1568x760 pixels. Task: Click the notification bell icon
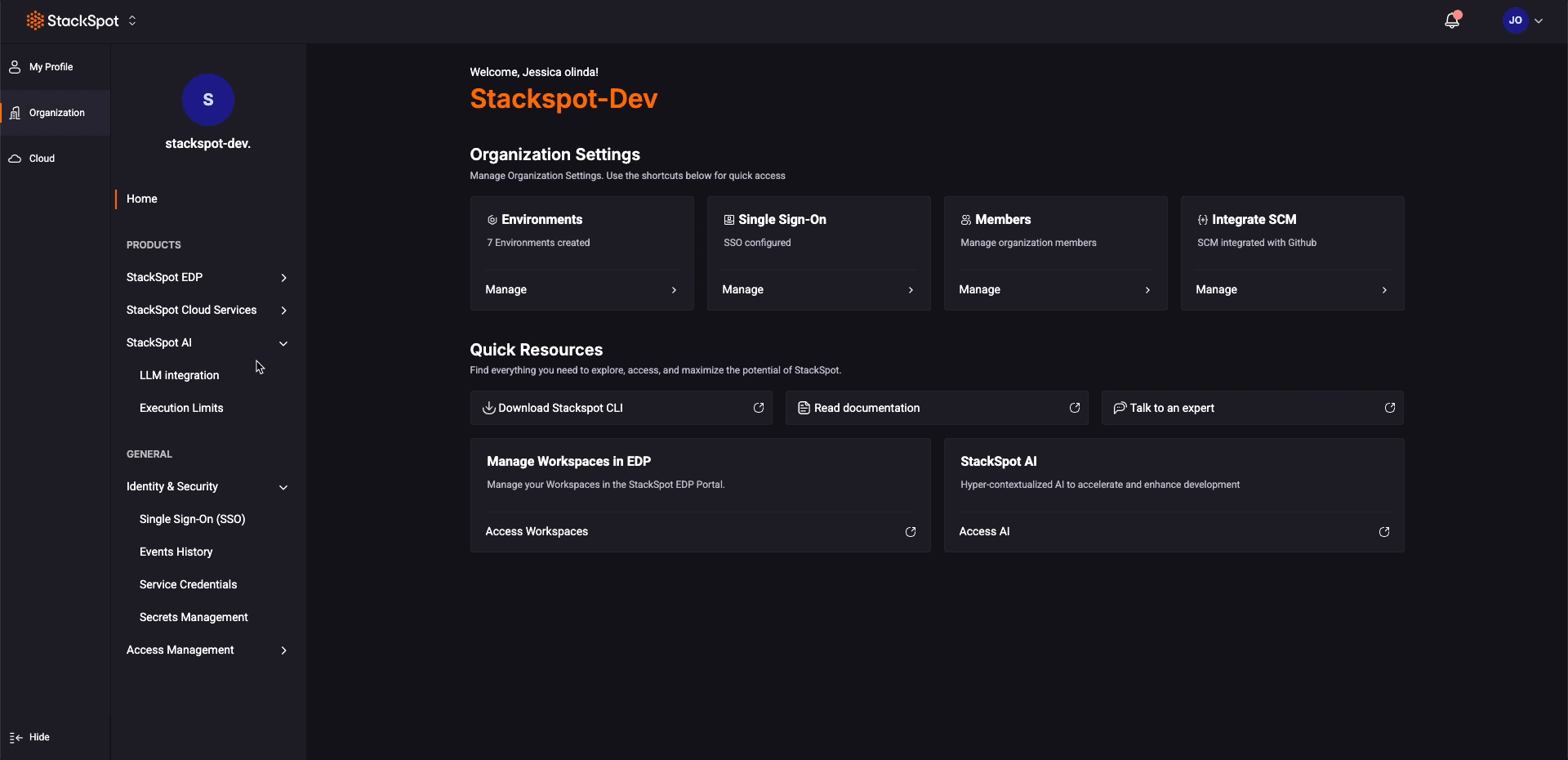1451,21
